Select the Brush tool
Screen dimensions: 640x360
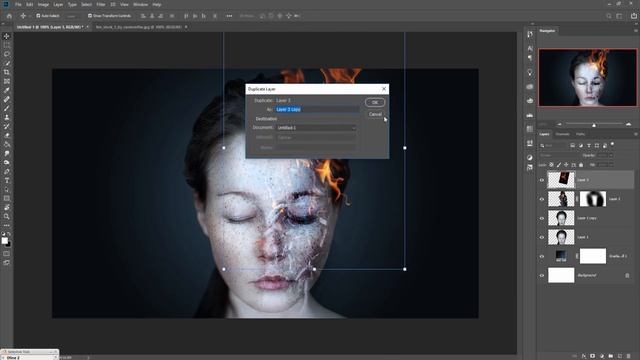click(7, 108)
